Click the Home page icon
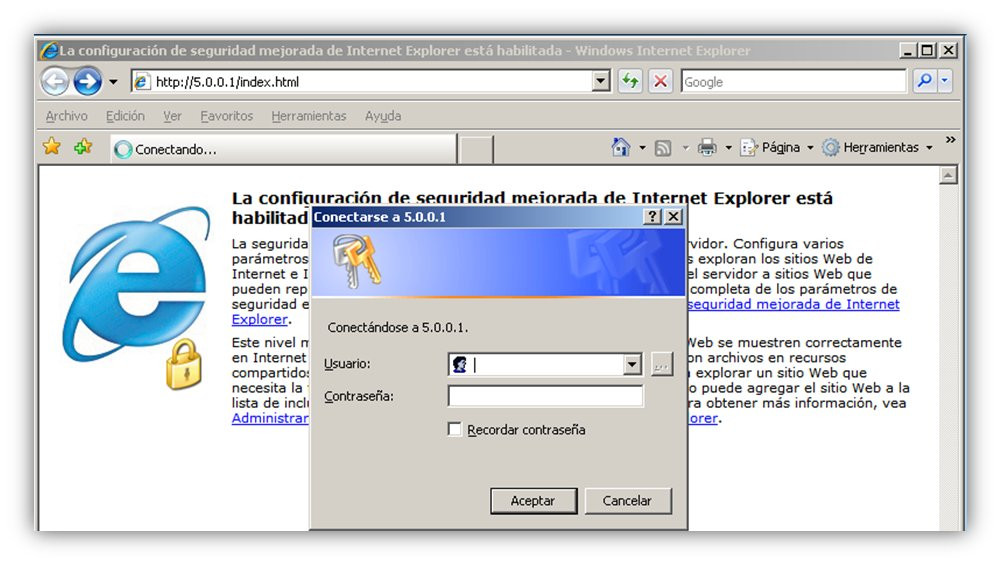Image resolution: width=1001 pixels, height=565 pixels. click(x=621, y=147)
